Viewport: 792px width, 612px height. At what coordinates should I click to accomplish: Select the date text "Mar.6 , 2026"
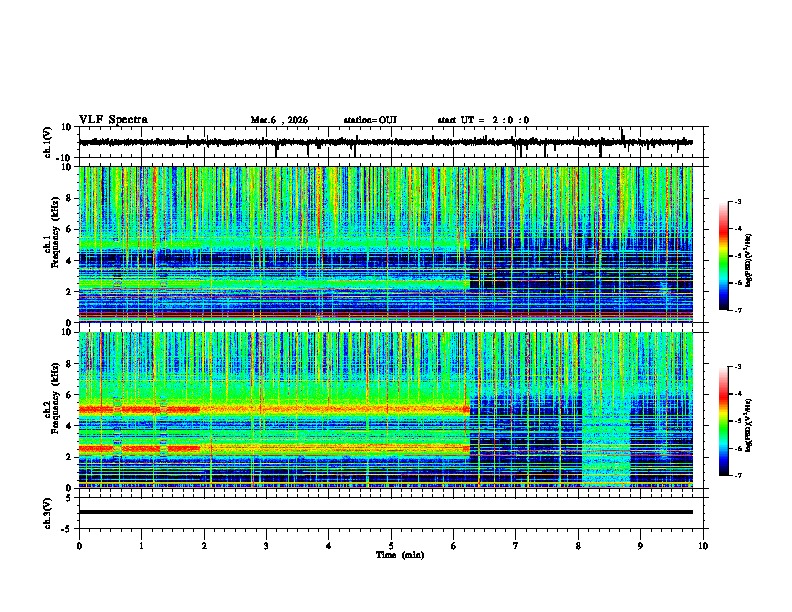pyautogui.click(x=279, y=120)
